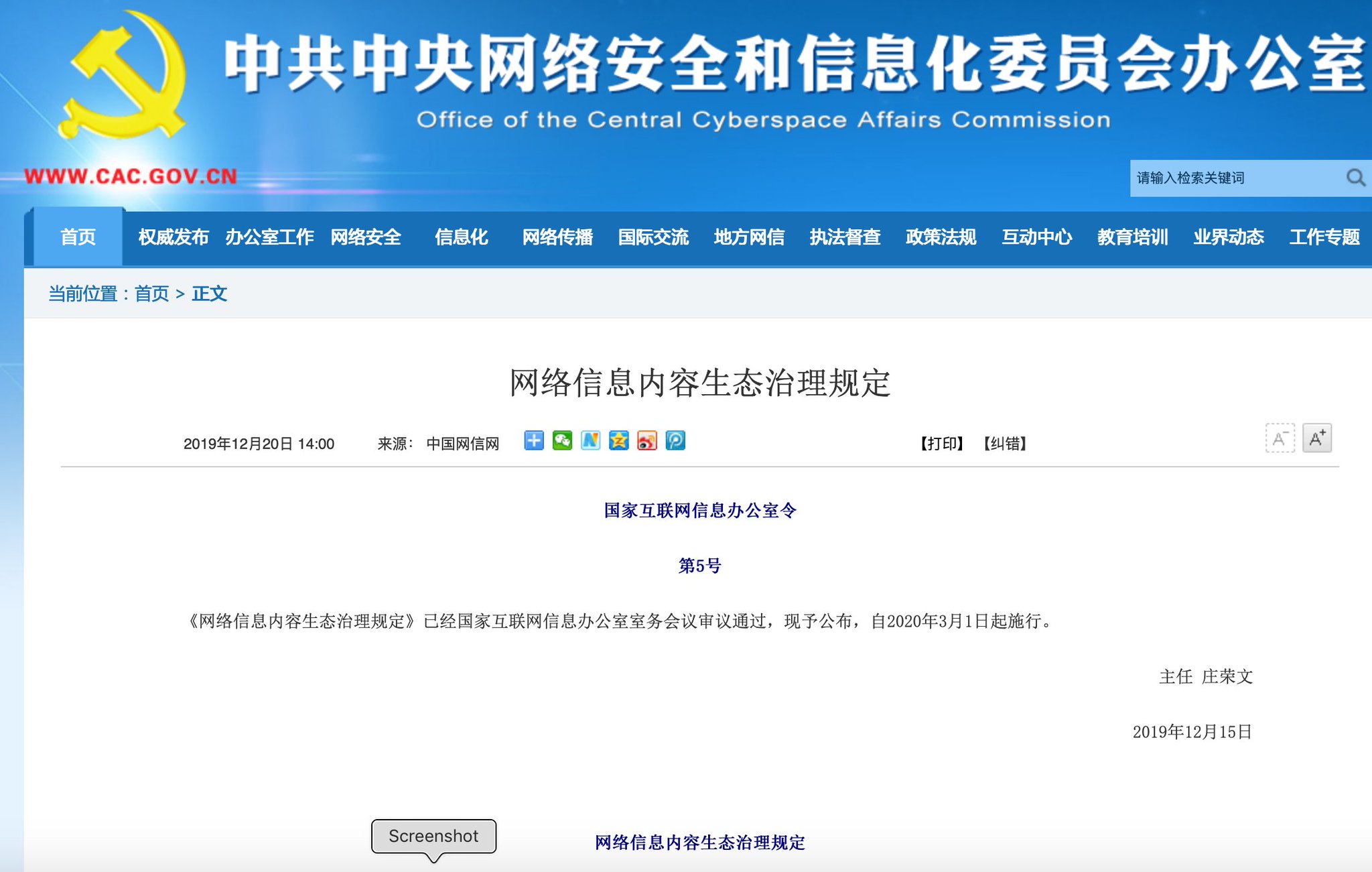
Task: Click the party emblem logo
Action: (123, 75)
